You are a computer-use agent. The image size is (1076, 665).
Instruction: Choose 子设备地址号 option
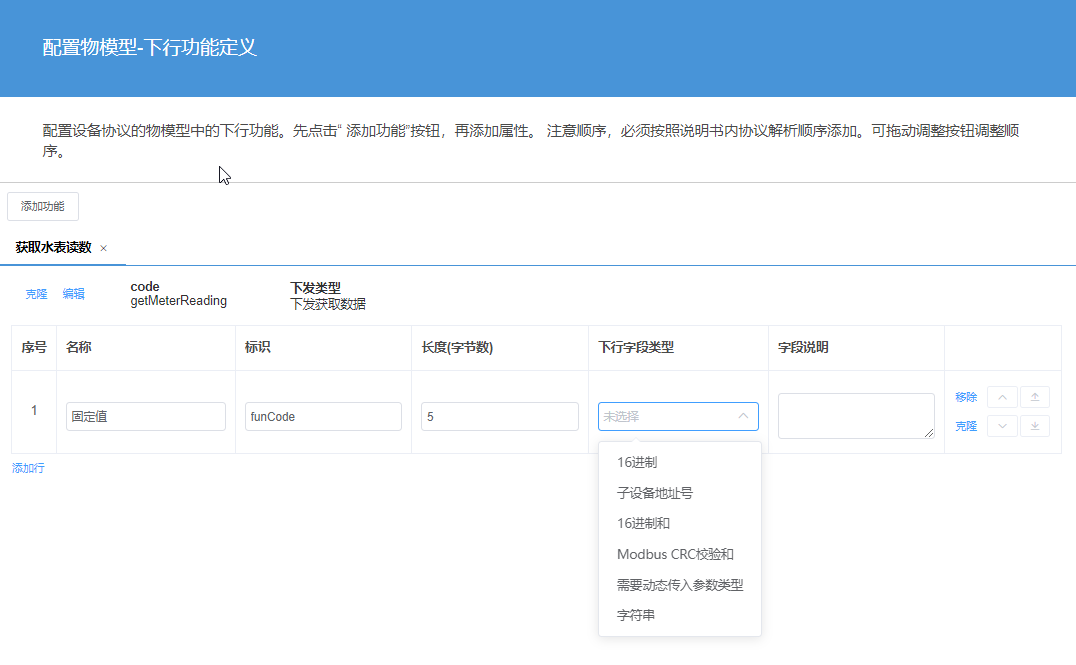pyautogui.click(x=655, y=493)
